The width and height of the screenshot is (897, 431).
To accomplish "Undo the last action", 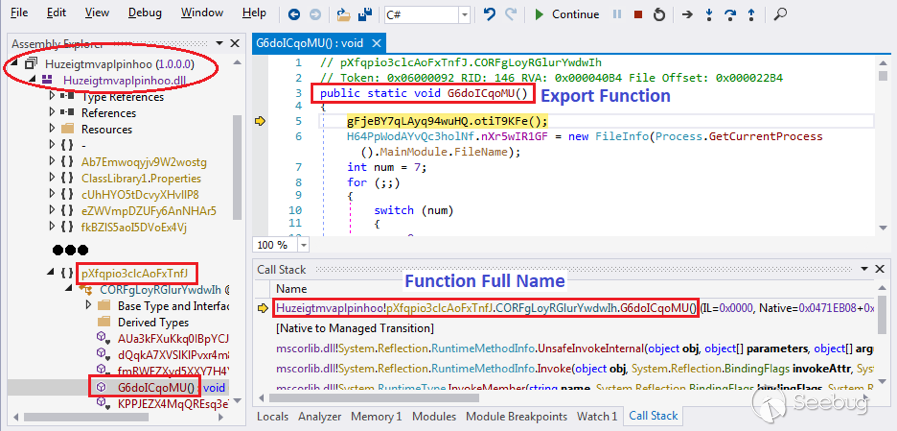I will 489,14.
